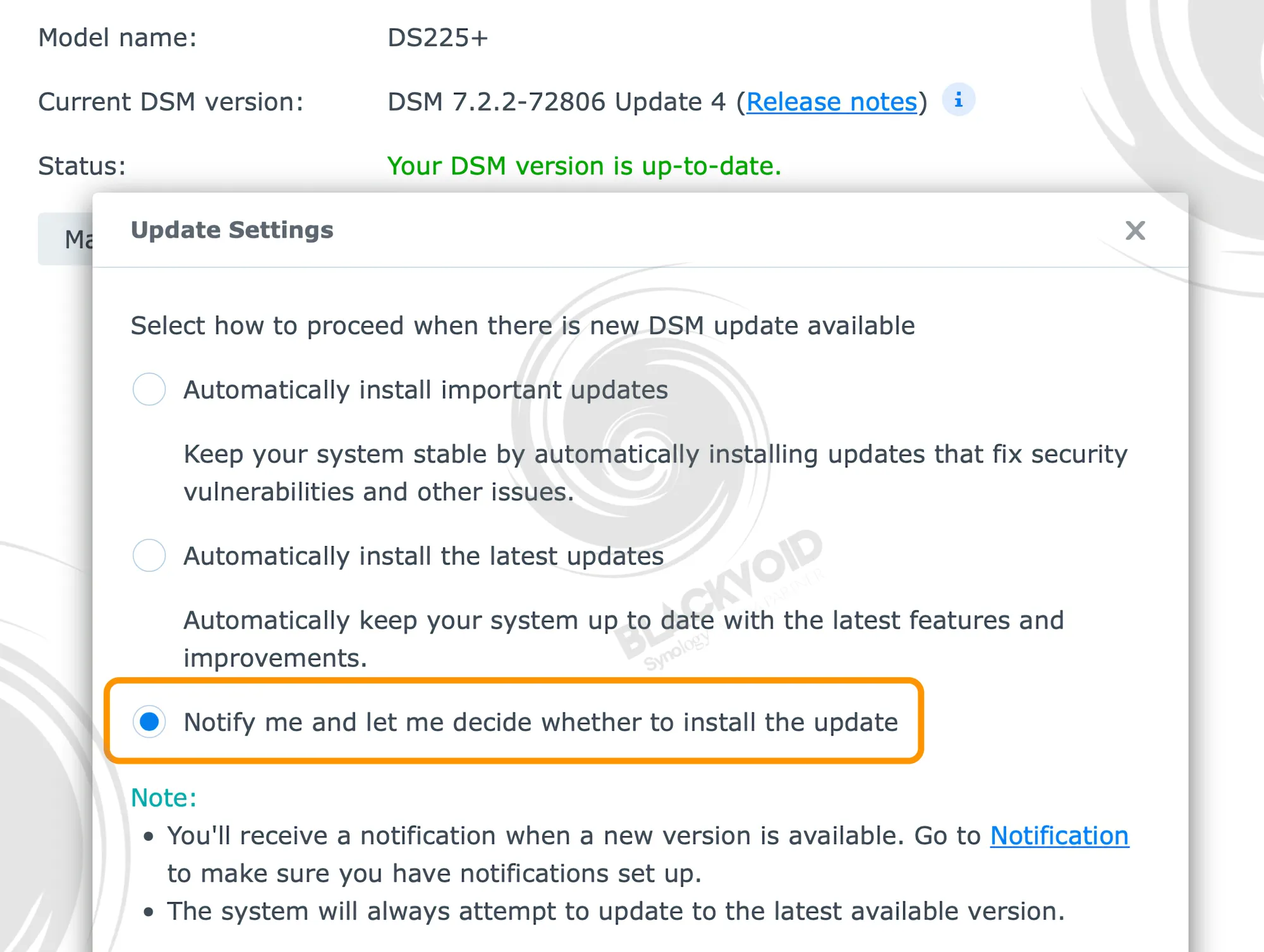This screenshot has height=952, width=1264.
Task: Click the 'Automatically install the latest updates' label text
Action: point(423,556)
